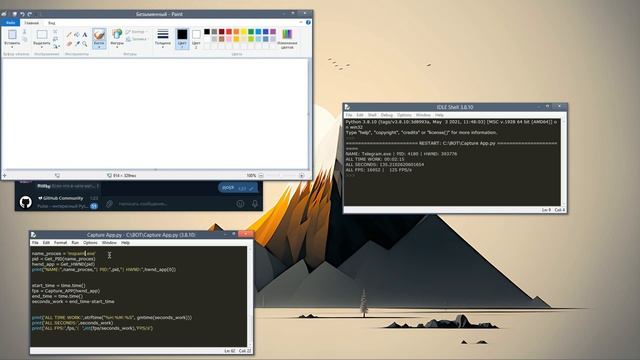The height and width of the screenshot is (360, 640).
Task: Click the start_time line in code editor
Action: [59, 285]
